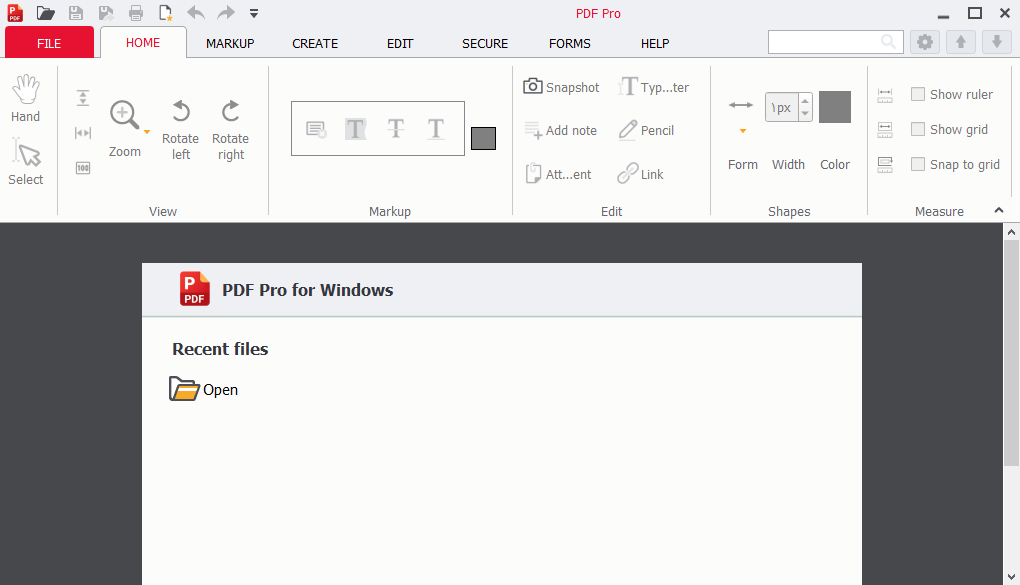The image size is (1020, 585).
Task: Click the previous result up arrow button
Action: coord(961,42)
